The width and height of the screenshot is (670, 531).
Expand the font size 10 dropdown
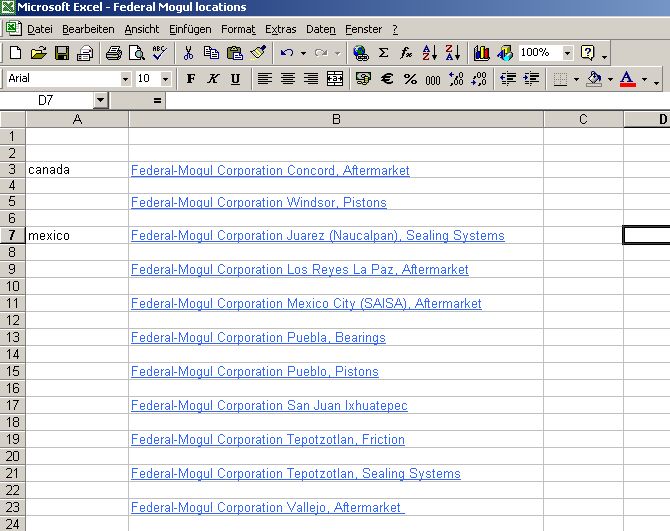click(165, 79)
